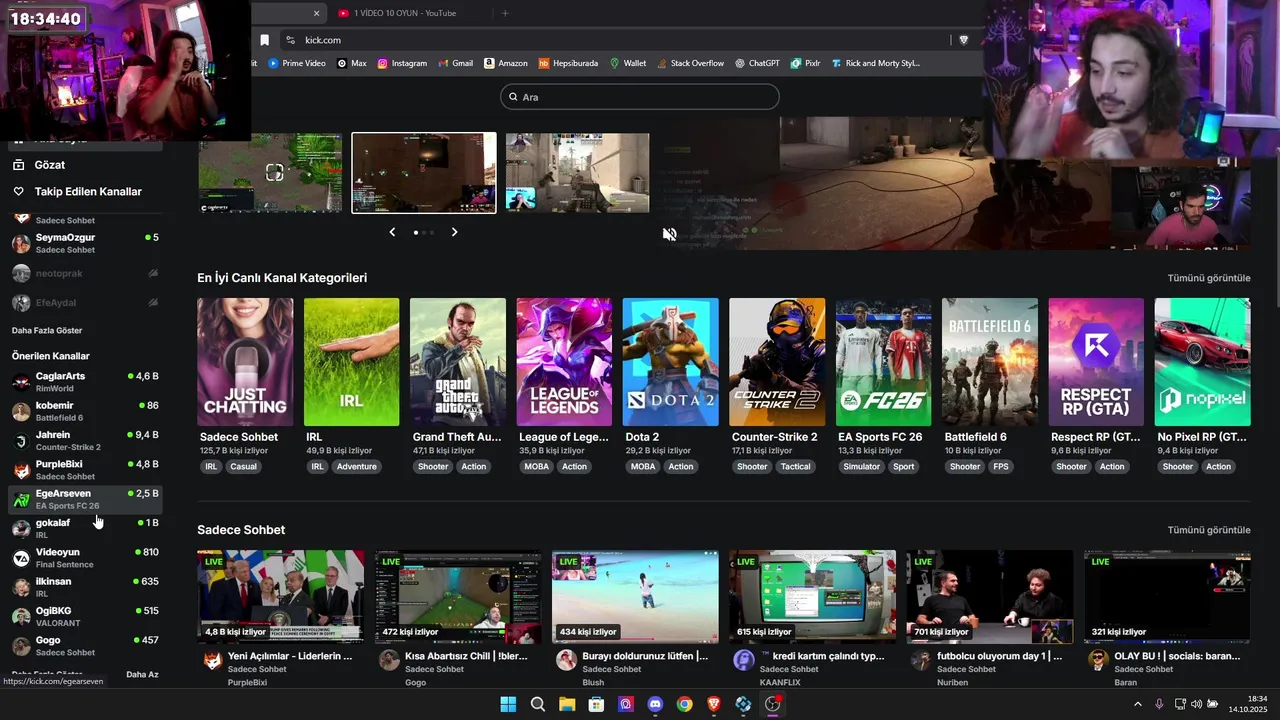Open the Pixlr bookmark
1280x720 pixels.
tap(805, 63)
